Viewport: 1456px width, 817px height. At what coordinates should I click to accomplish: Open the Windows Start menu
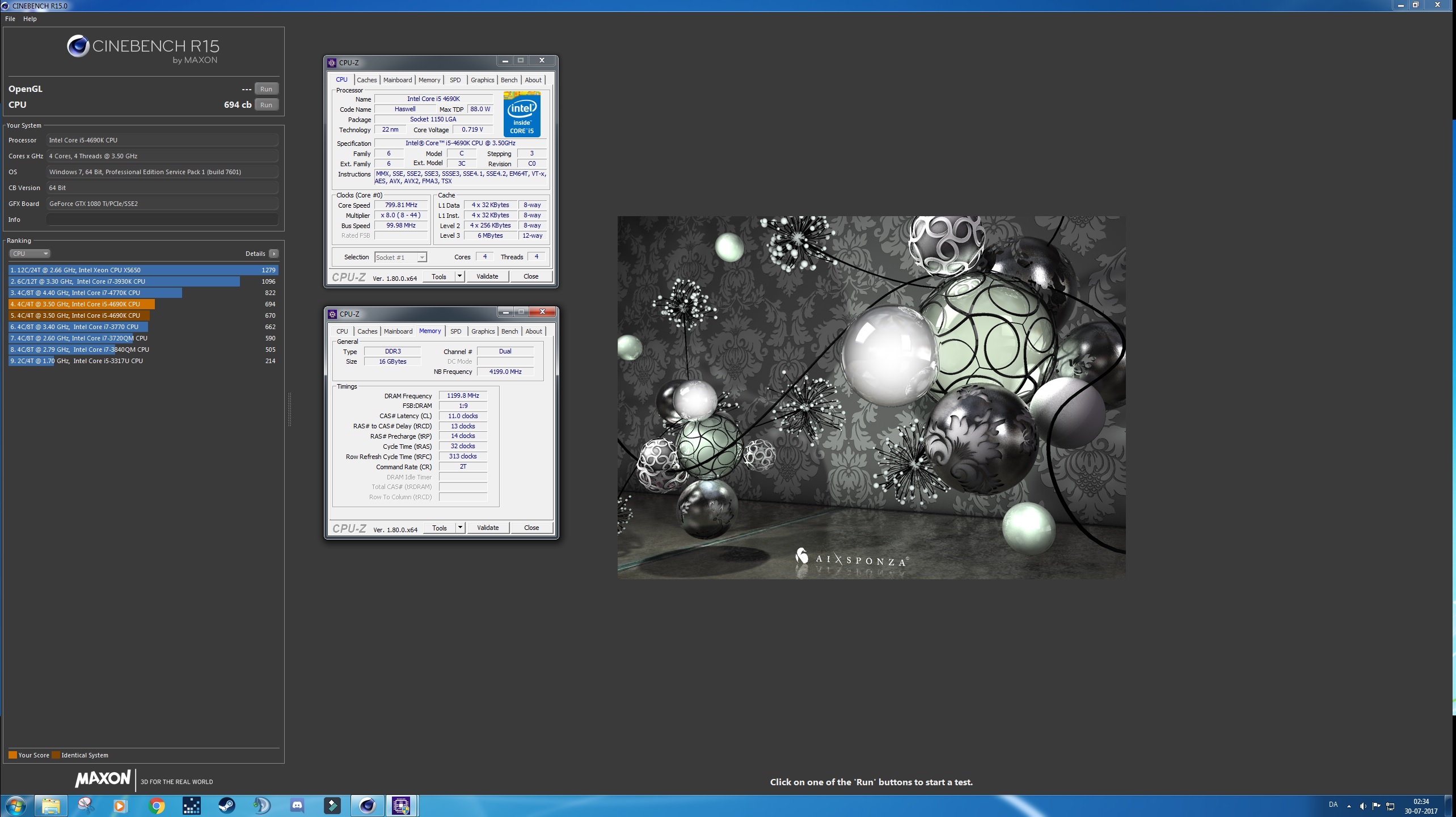click(15, 806)
